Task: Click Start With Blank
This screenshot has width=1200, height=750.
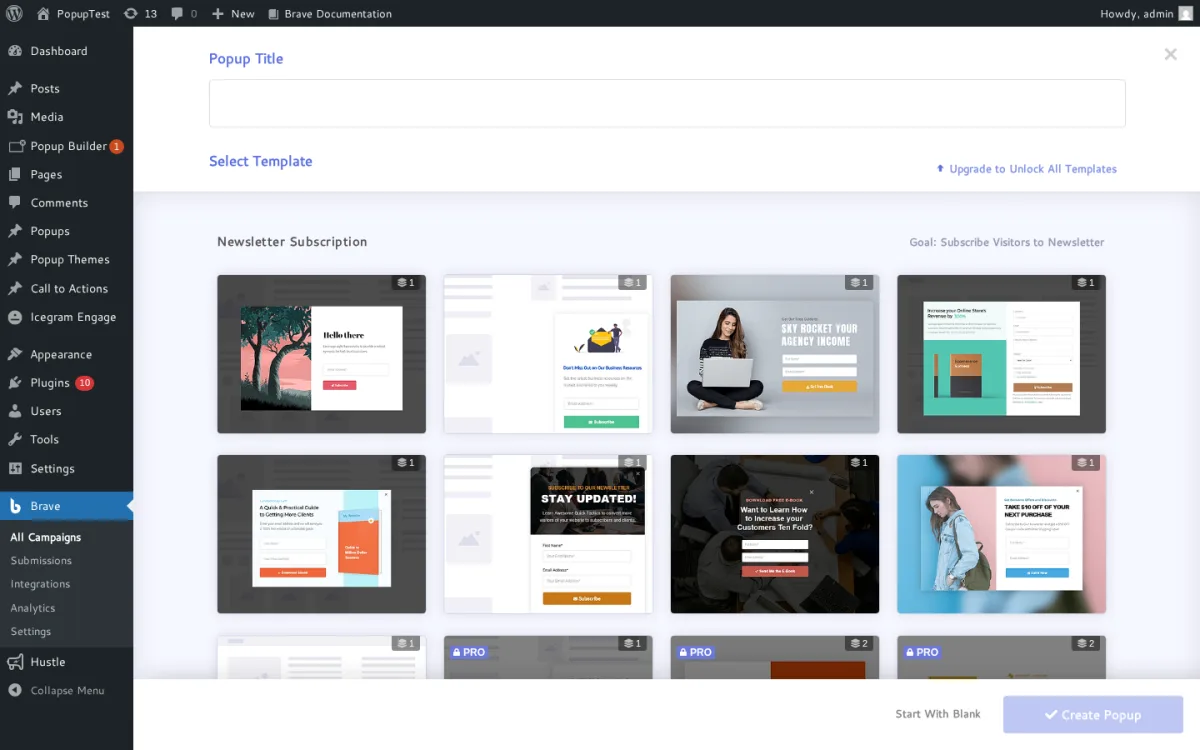Action: tap(938, 714)
